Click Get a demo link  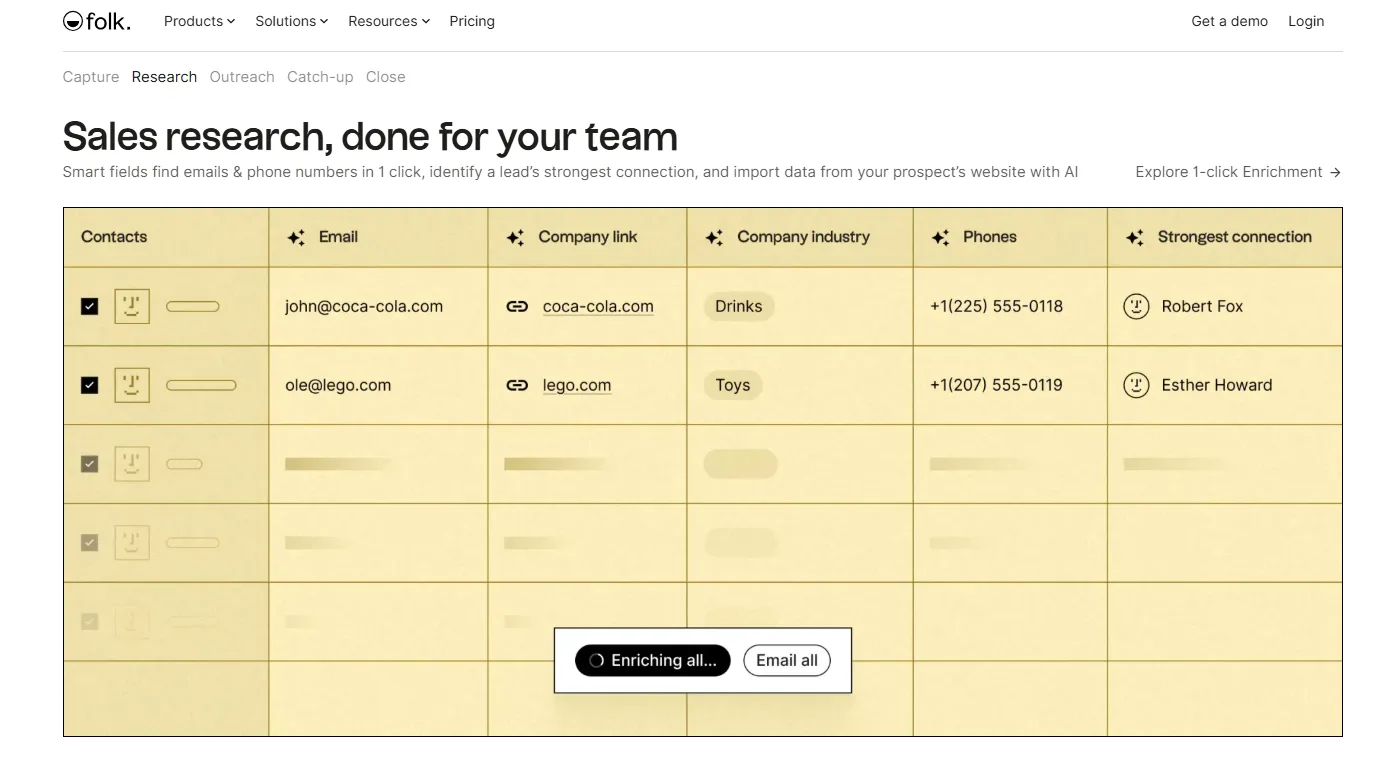point(1229,21)
